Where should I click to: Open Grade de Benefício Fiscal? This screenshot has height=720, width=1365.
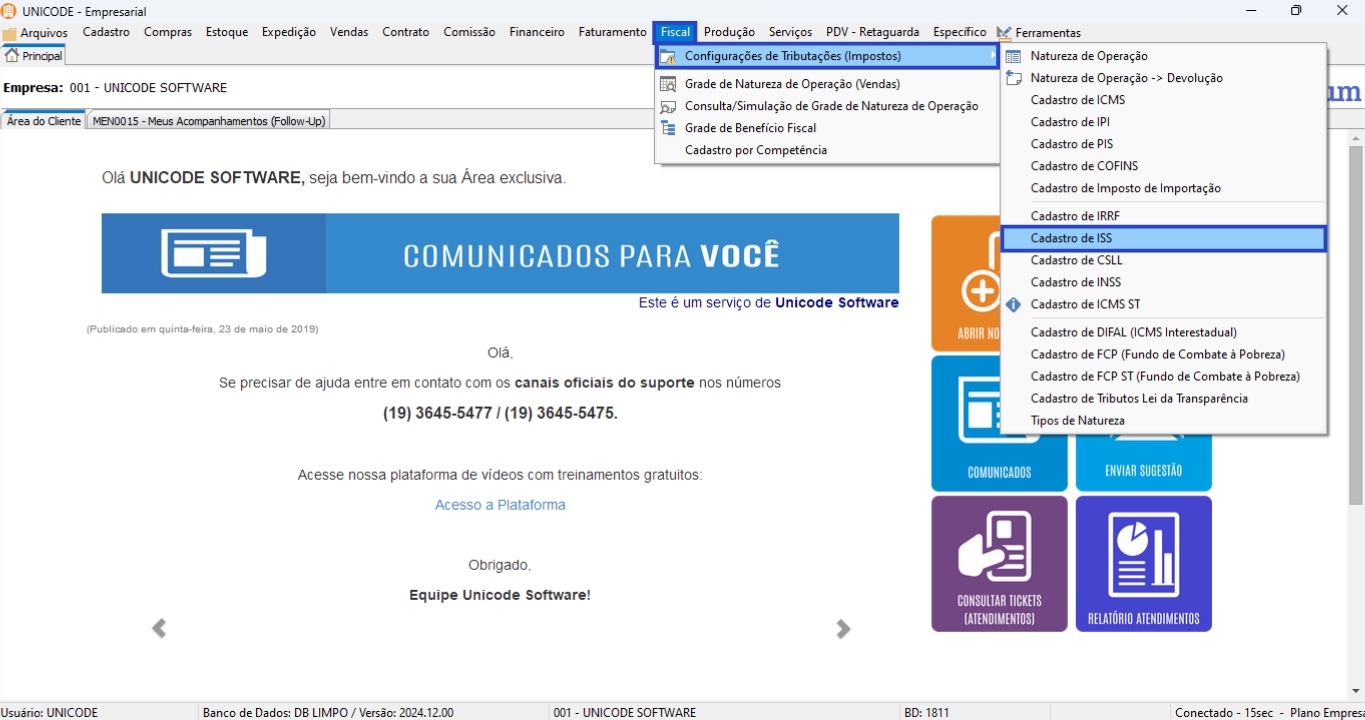(x=750, y=128)
